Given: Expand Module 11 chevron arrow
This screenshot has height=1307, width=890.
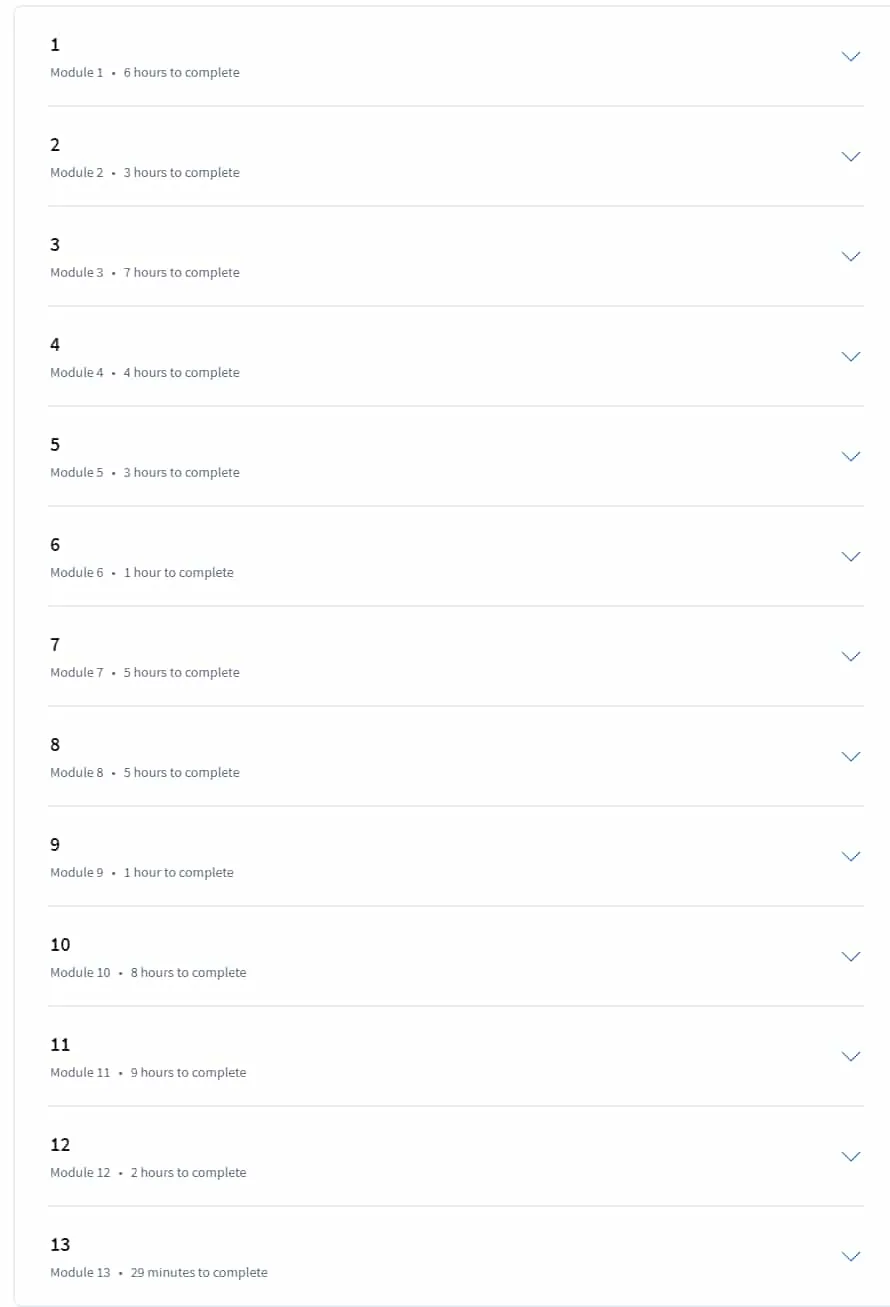Looking at the screenshot, I should click(x=851, y=1057).
